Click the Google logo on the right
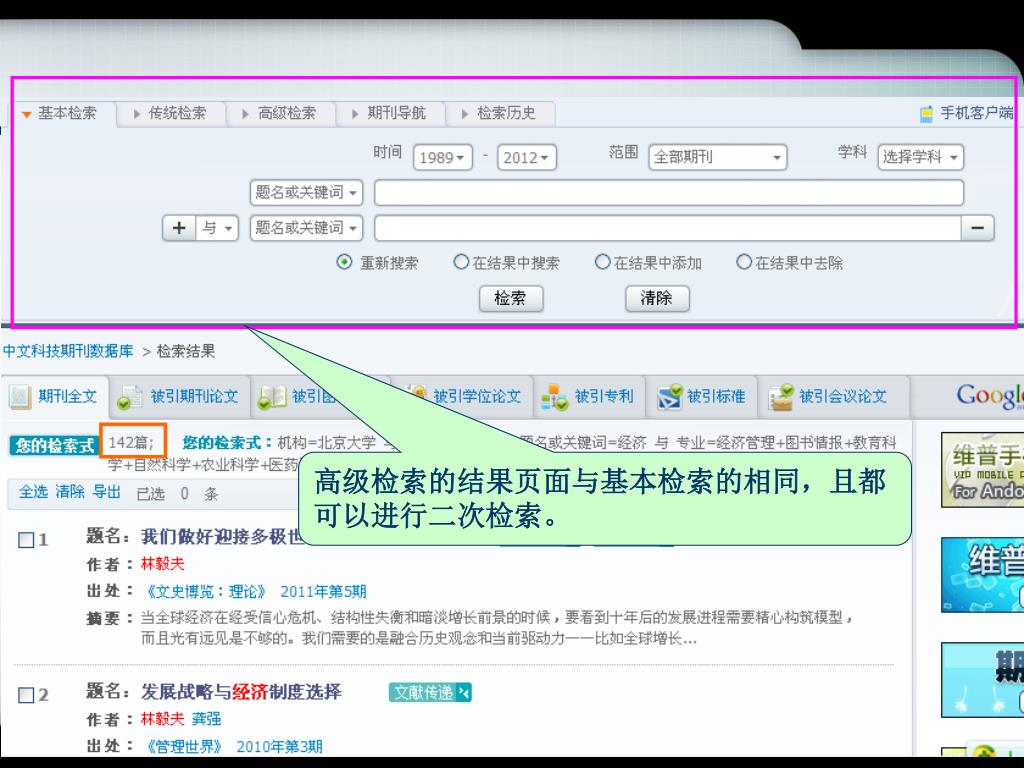This screenshot has height=768, width=1024. coord(990,396)
